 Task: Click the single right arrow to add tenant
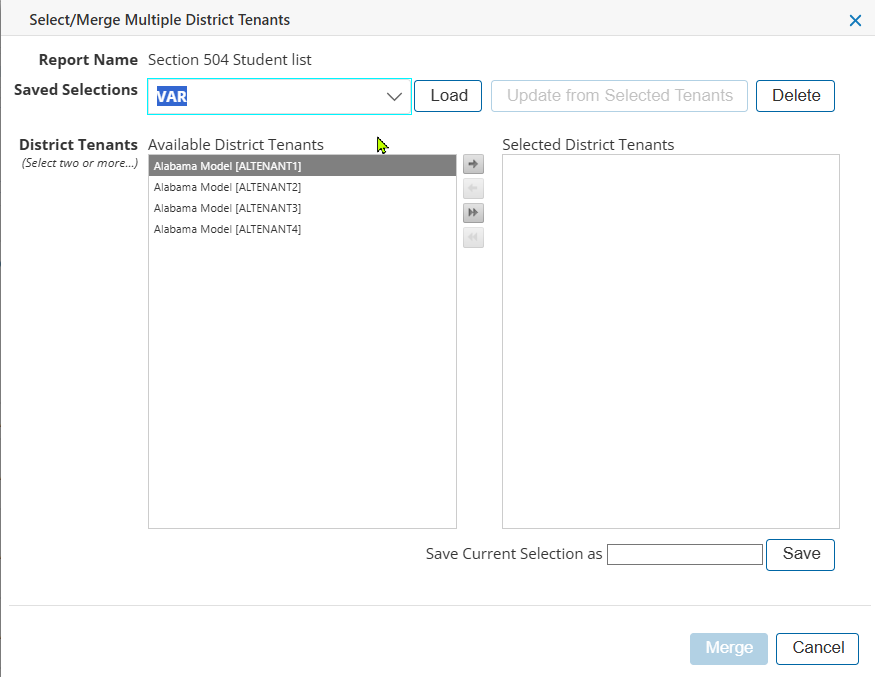click(473, 165)
